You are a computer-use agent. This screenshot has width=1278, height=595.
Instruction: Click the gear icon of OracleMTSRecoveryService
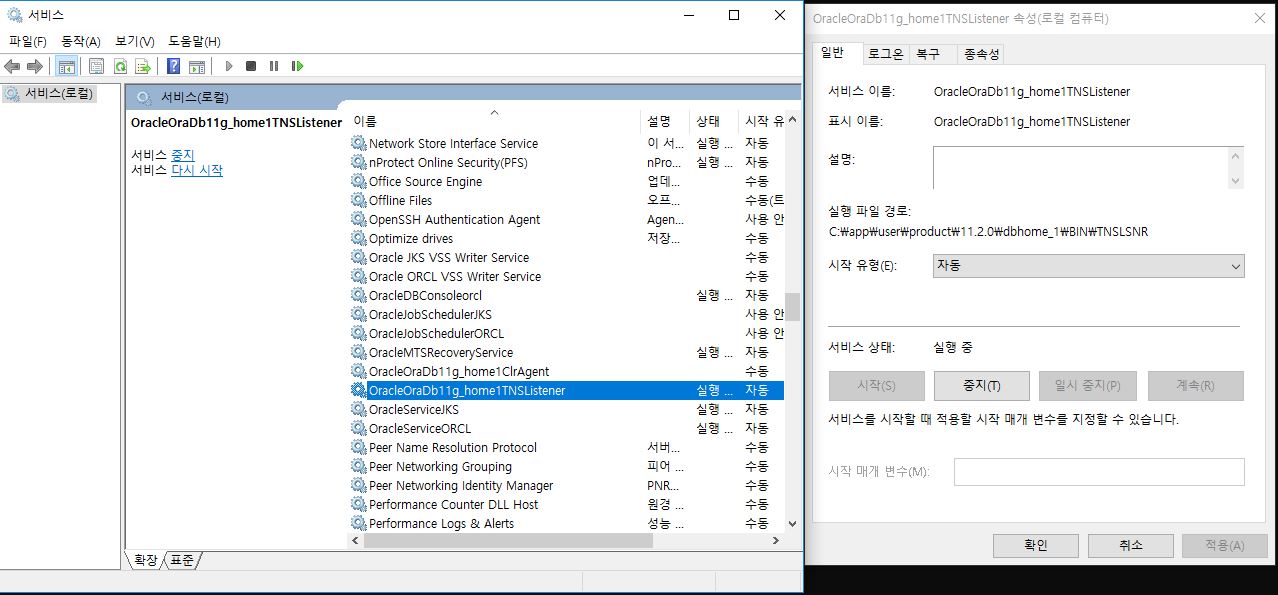tap(359, 352)
